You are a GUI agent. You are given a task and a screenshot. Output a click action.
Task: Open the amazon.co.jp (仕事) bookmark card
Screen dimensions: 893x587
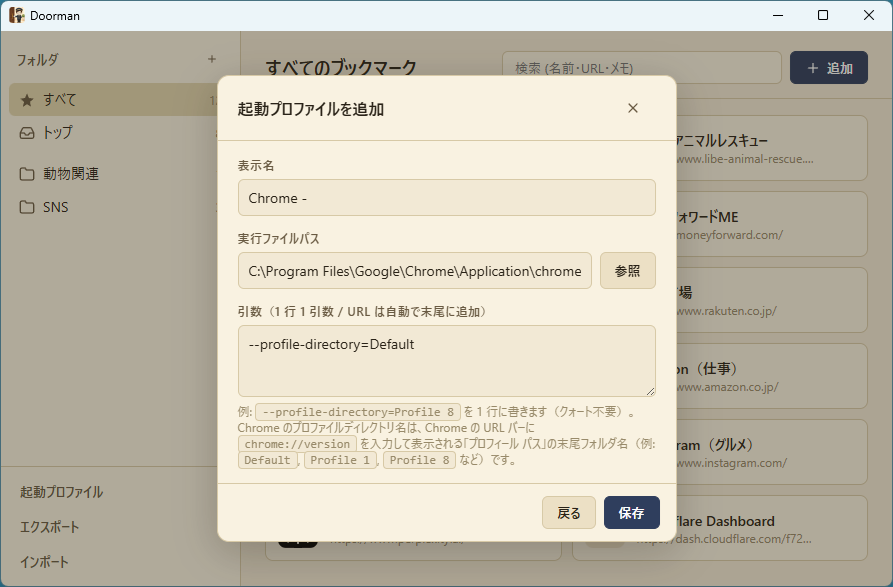(x=772, y=376)
